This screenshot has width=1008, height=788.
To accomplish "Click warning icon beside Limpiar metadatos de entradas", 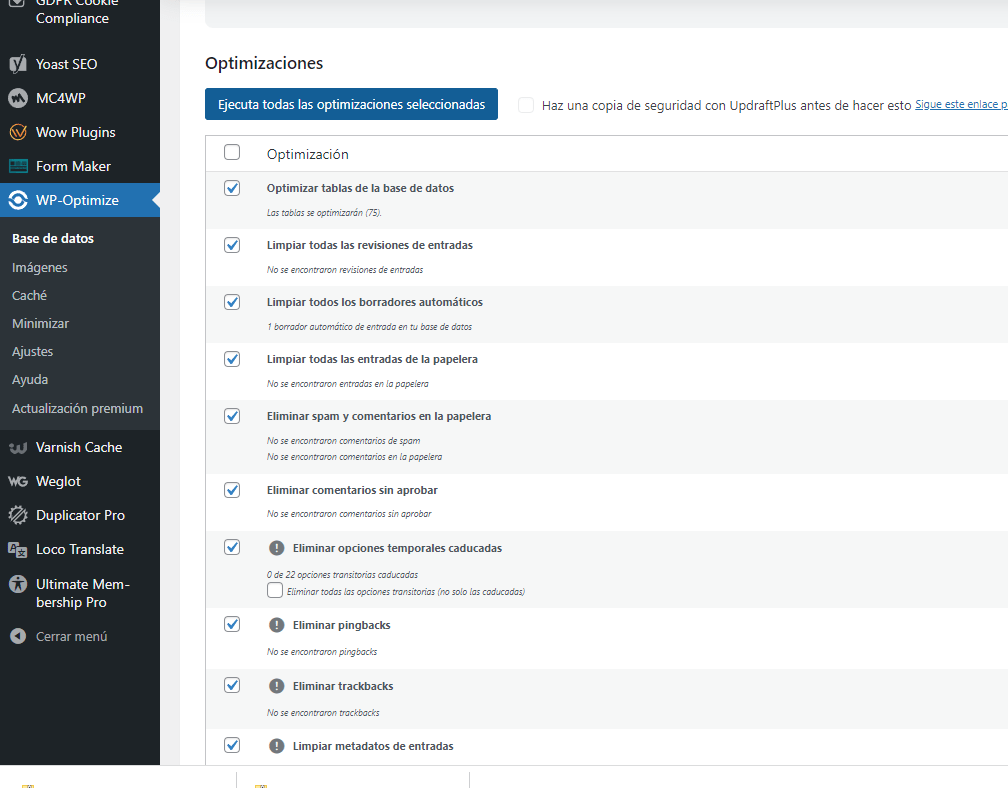I will (276, 746).
